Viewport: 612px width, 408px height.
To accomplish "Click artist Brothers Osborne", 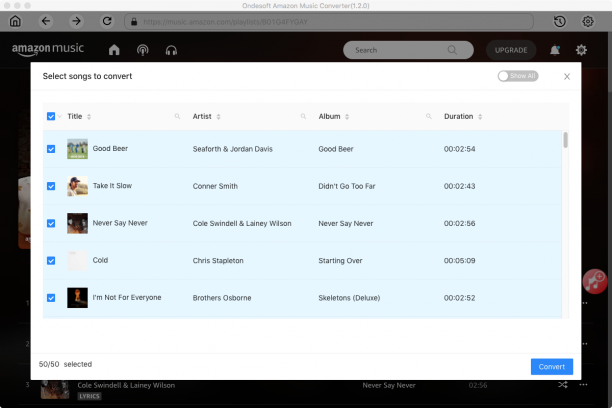I will pyautogui.click(x=222, y=298).
